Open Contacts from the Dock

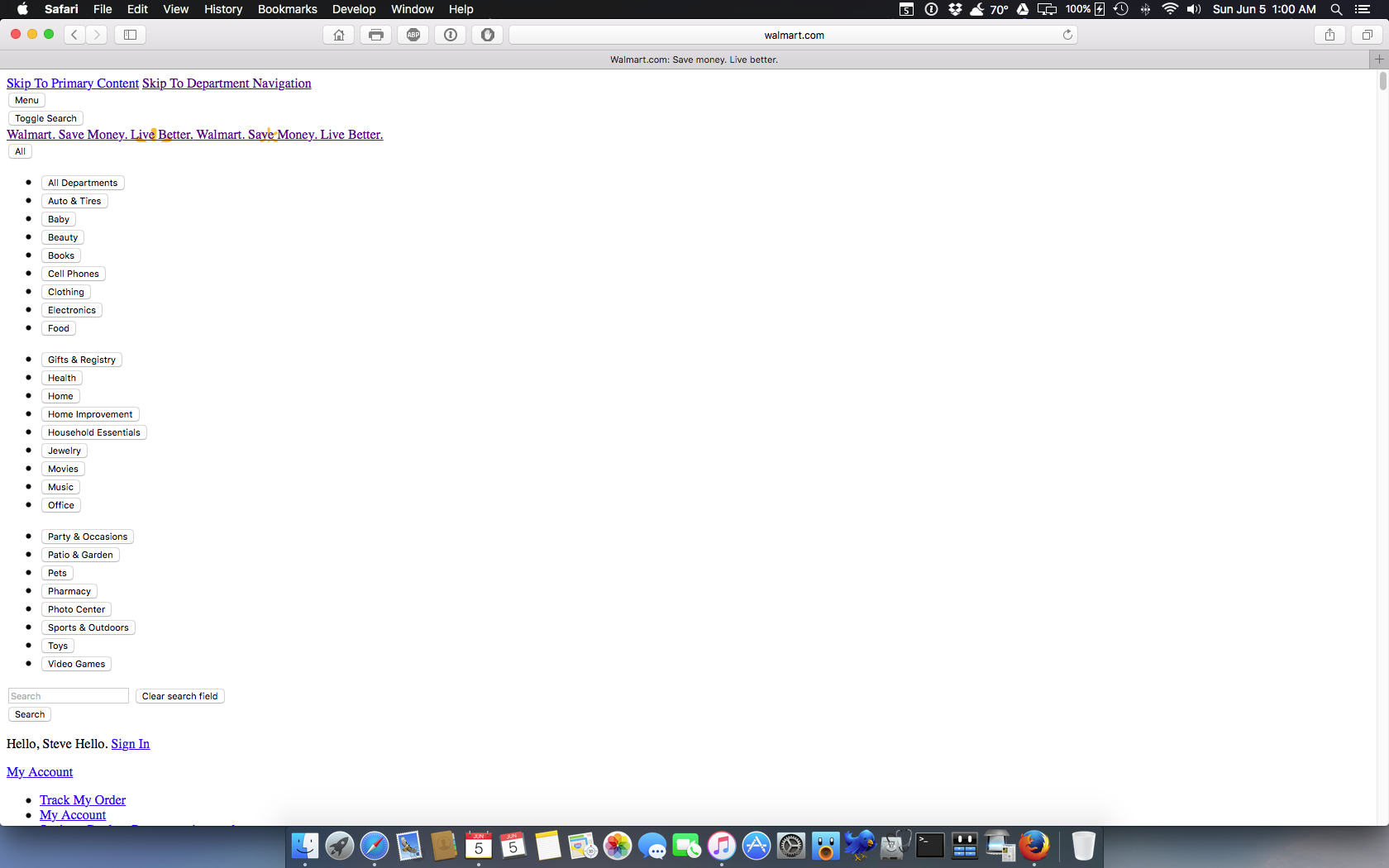pyautogui.click(x=444, y=846)
